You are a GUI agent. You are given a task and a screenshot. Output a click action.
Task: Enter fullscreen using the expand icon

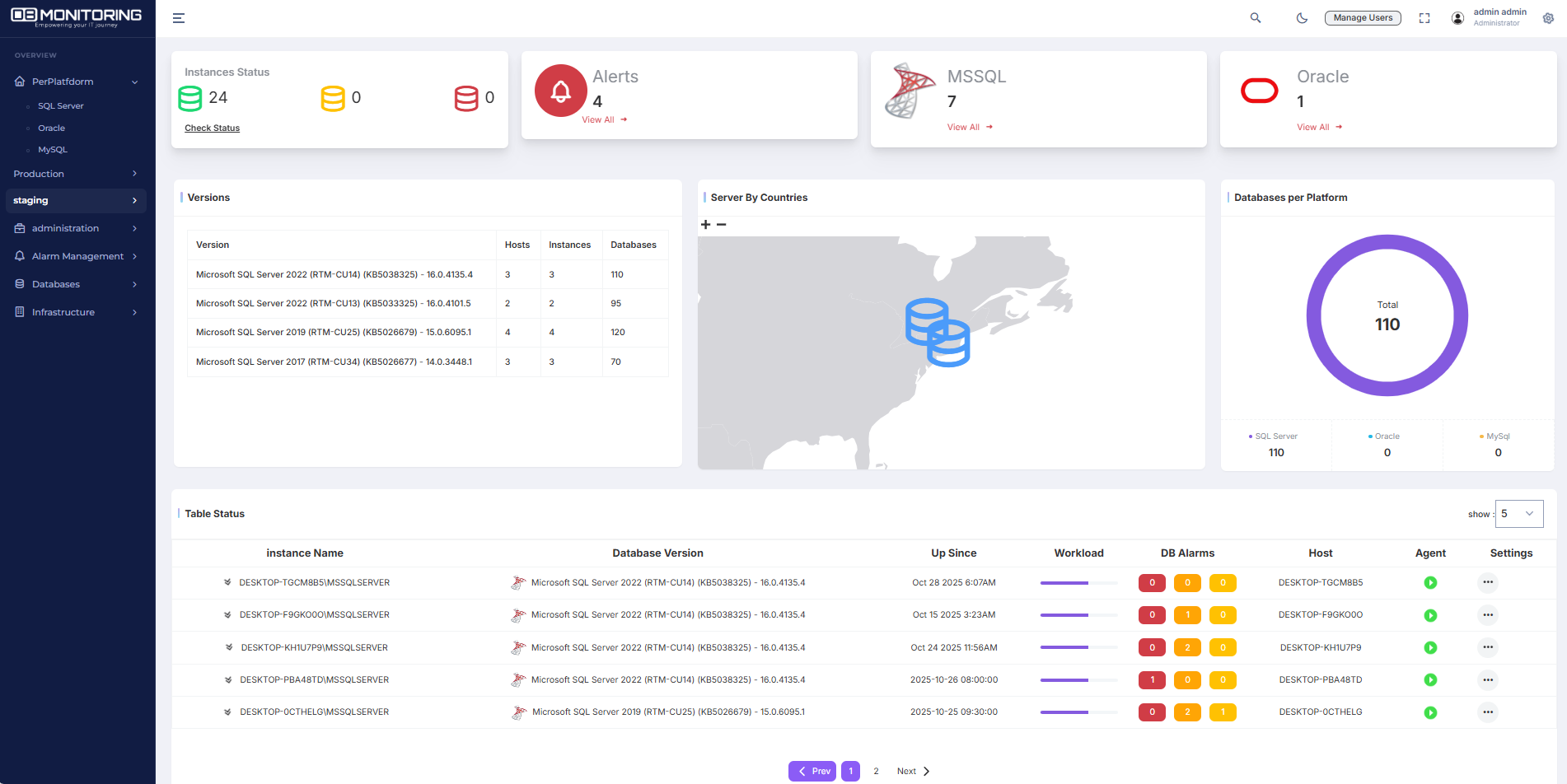click(1424, 17)
